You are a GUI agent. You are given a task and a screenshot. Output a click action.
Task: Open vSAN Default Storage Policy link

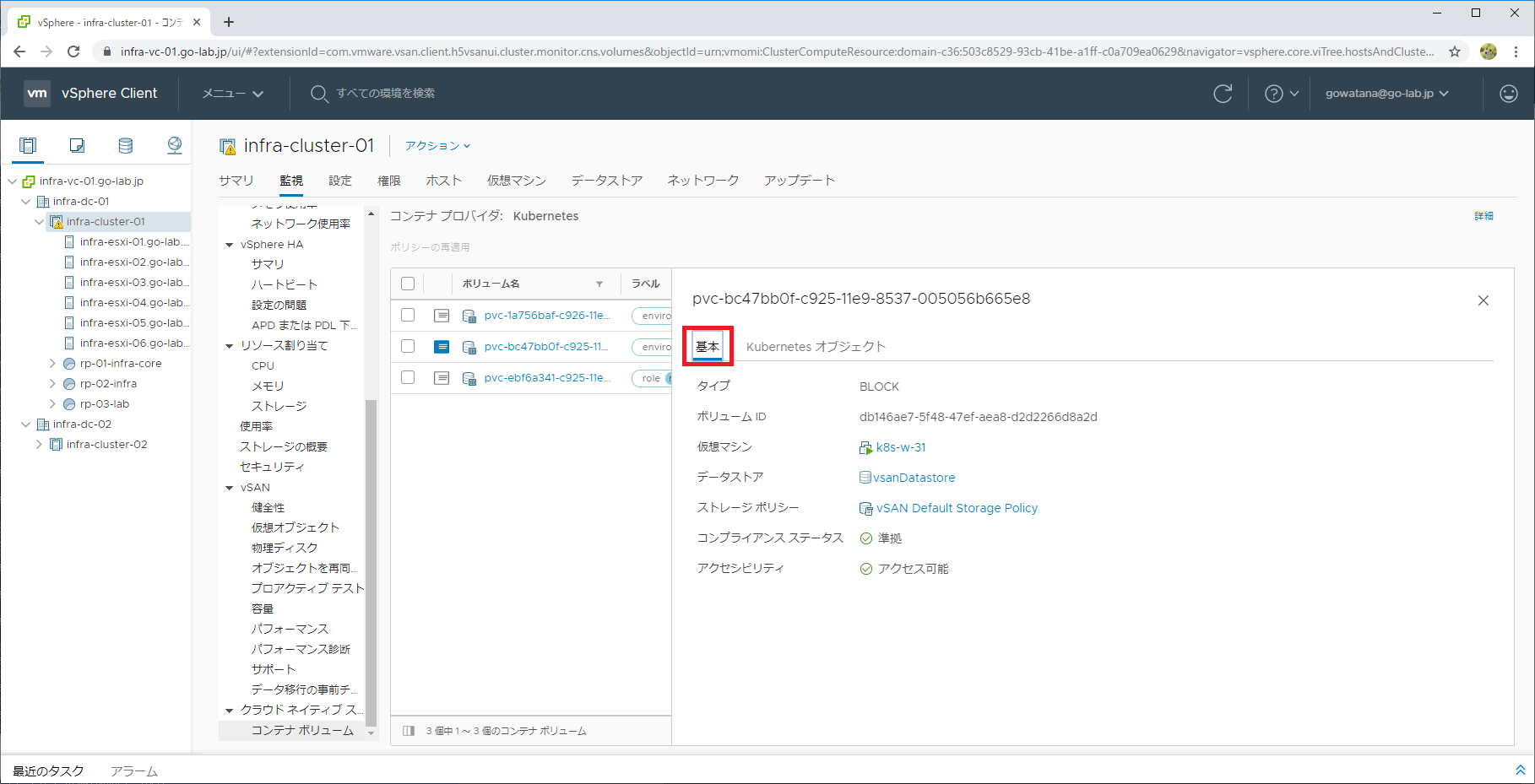coord(957,508)
